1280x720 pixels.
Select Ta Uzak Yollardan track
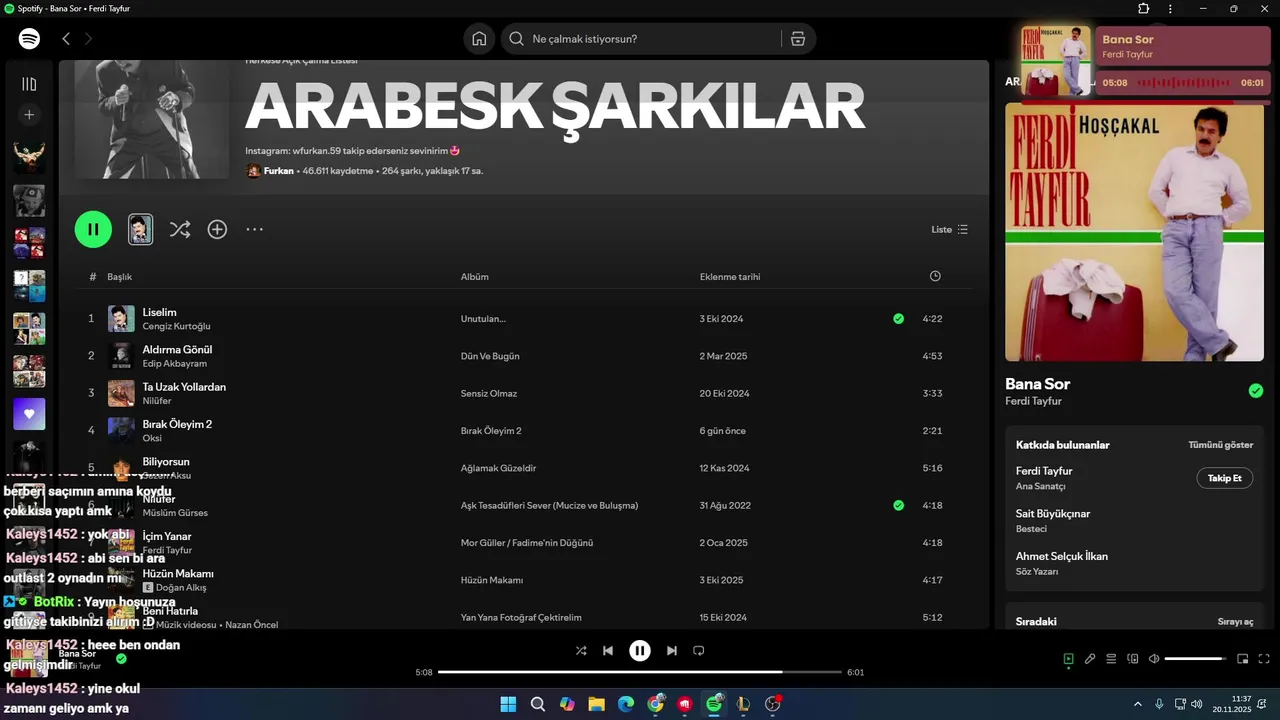click(184, 387)
